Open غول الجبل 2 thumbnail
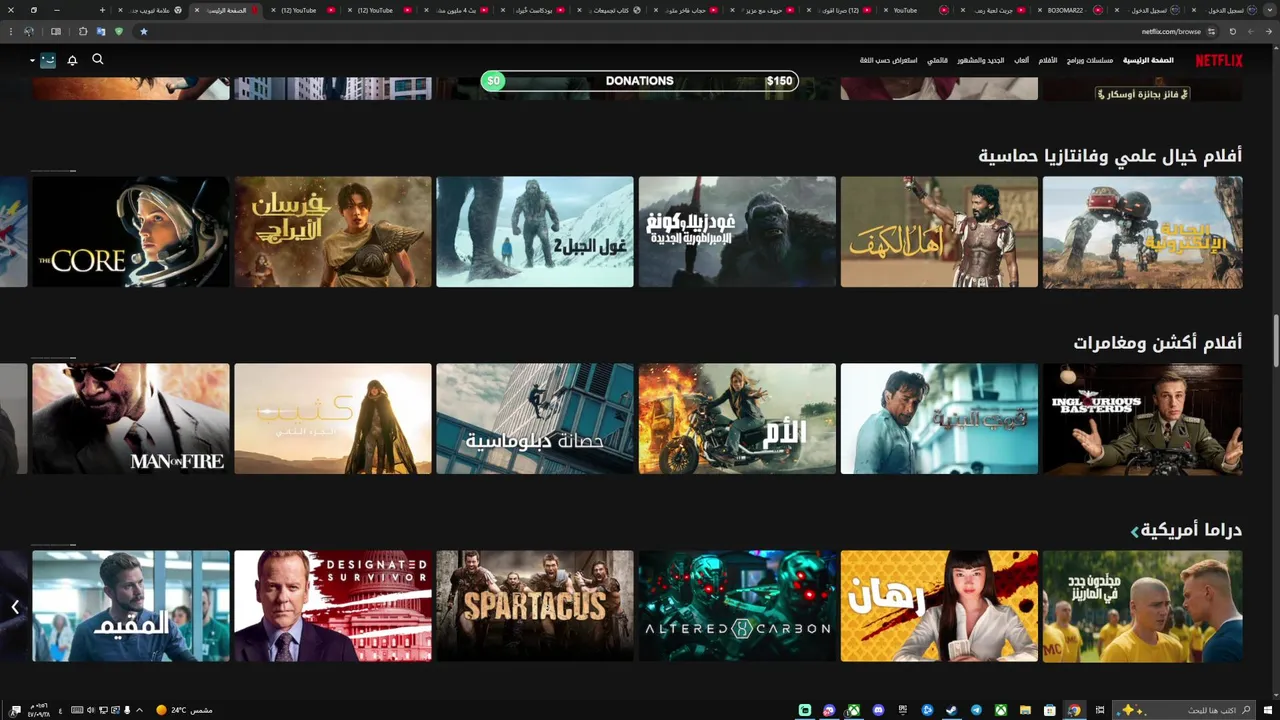 pyautogui.click(x=535, y=232)
